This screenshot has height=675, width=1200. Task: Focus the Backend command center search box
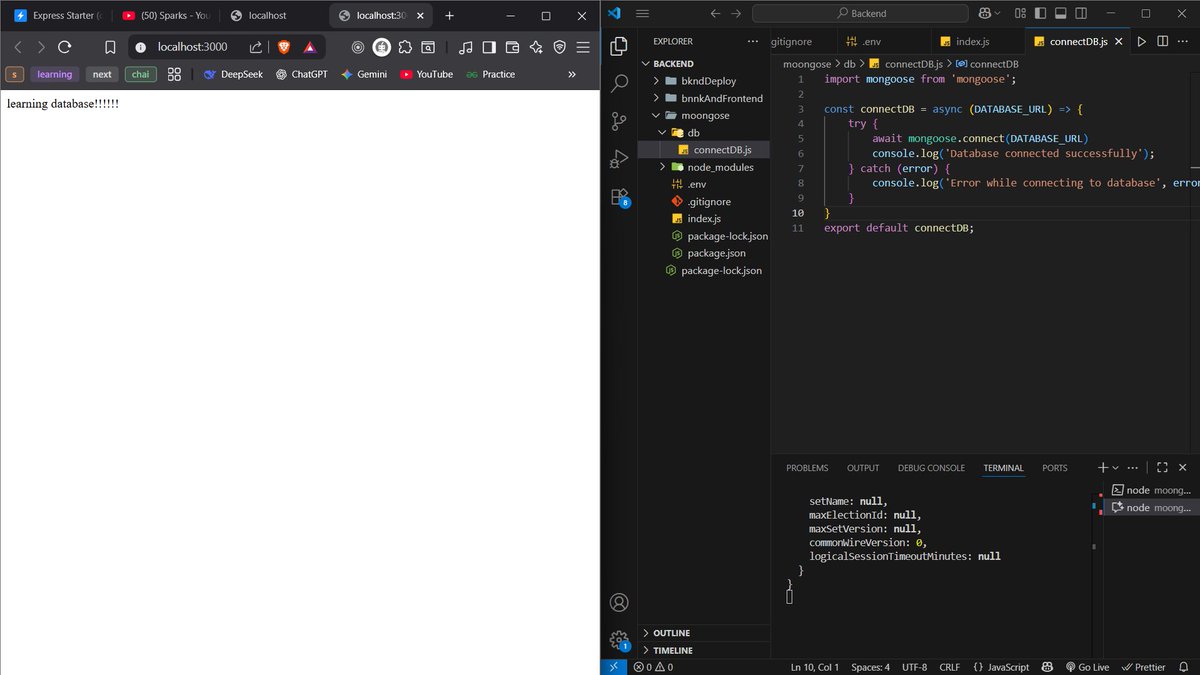click(x=862, y=14)
